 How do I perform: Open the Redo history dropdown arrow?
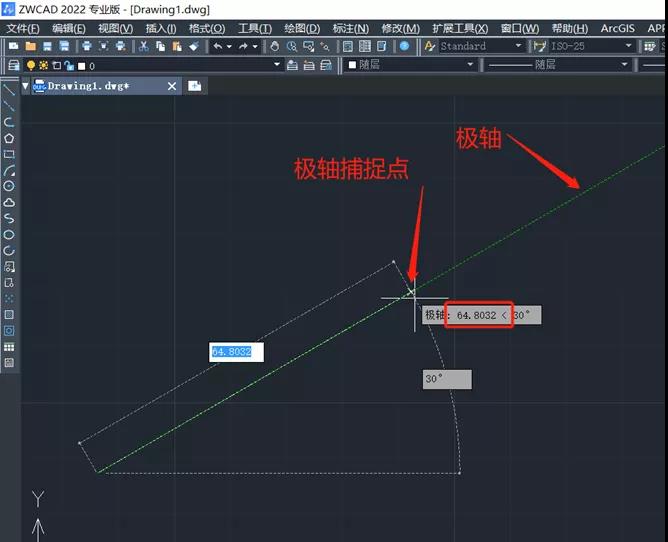(x=255, y=46)
